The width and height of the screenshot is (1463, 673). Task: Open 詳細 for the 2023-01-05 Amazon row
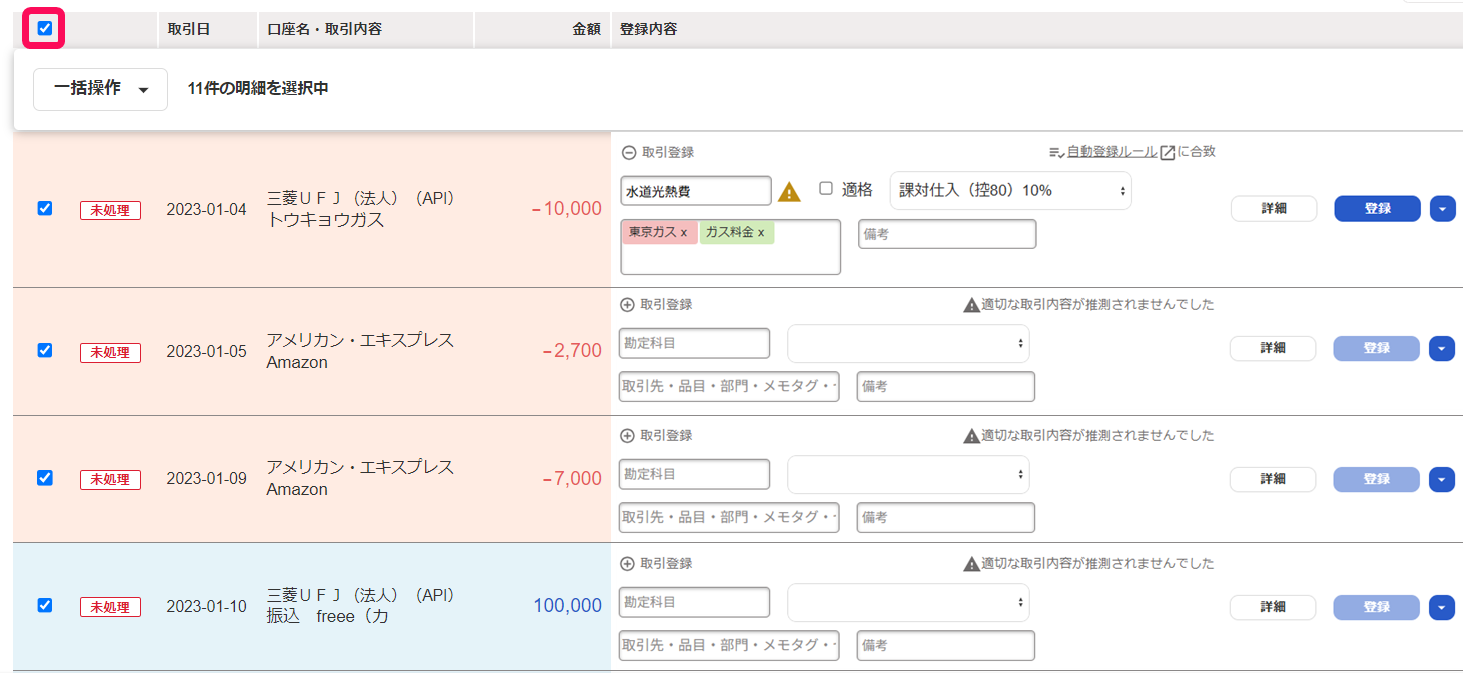(1272, 348)
